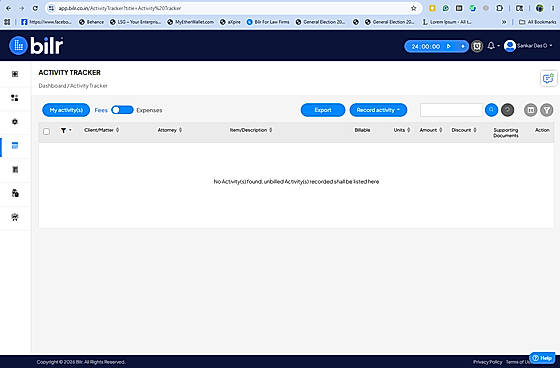Screen dimensions: 560x368
Task: Open the settings gear in the sidebar
Action: pos(15,121)
